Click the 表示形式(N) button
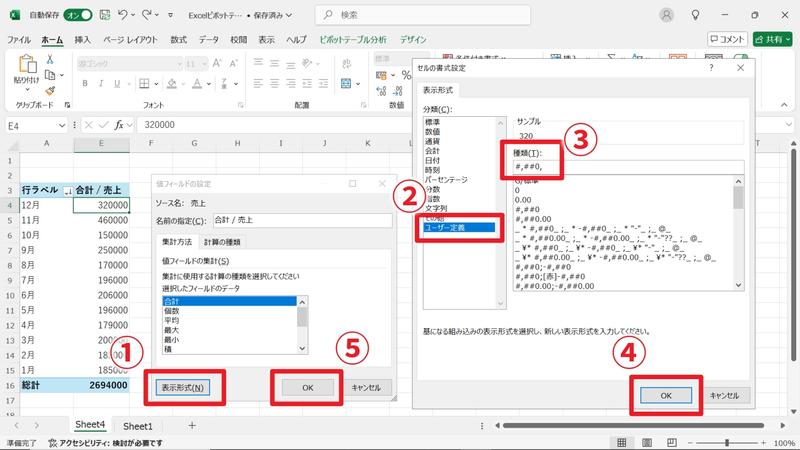The image size is (800, 450). coord(183,387)
